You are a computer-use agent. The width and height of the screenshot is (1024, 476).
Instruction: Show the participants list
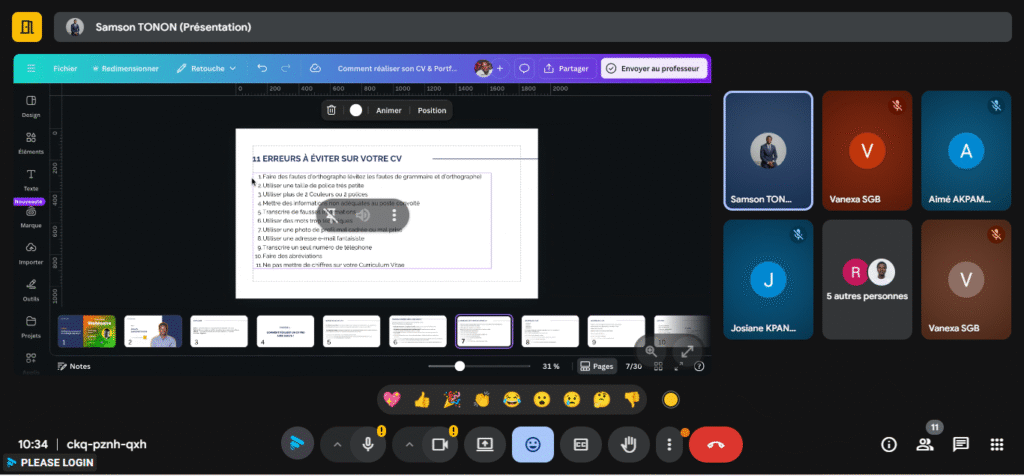(924, 444)
